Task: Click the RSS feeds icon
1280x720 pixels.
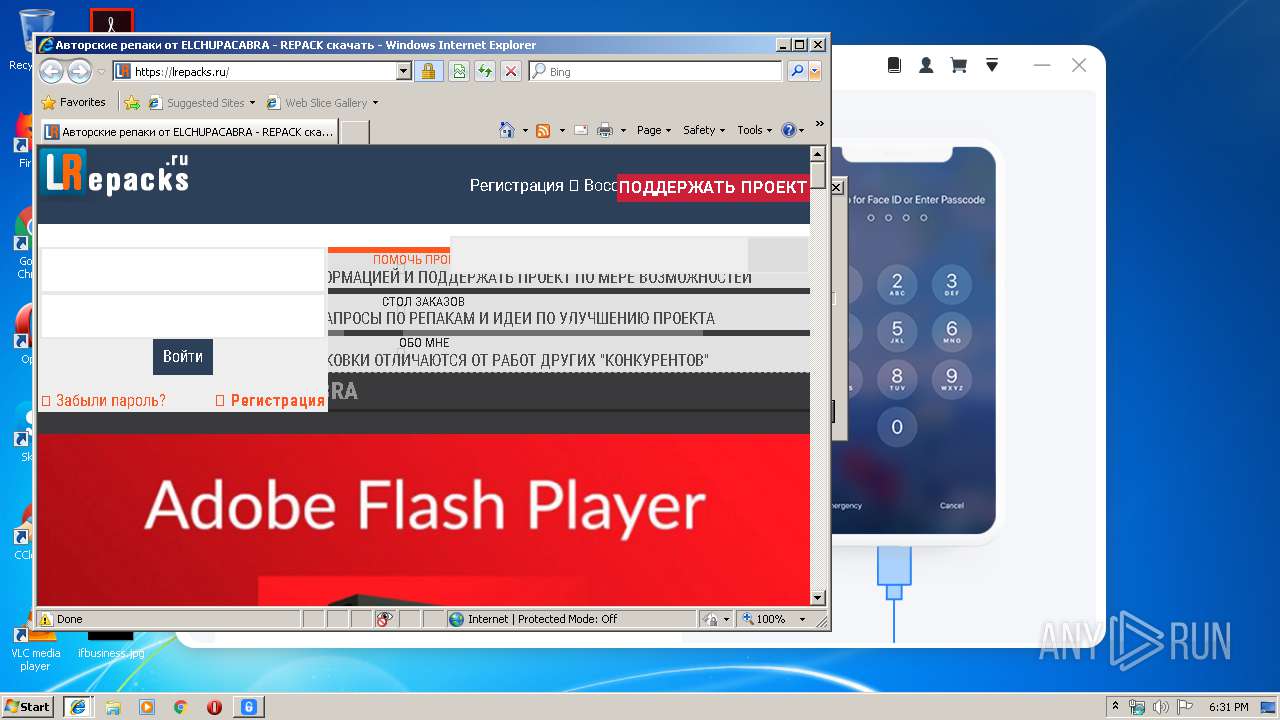Action: tap(543, 130)
